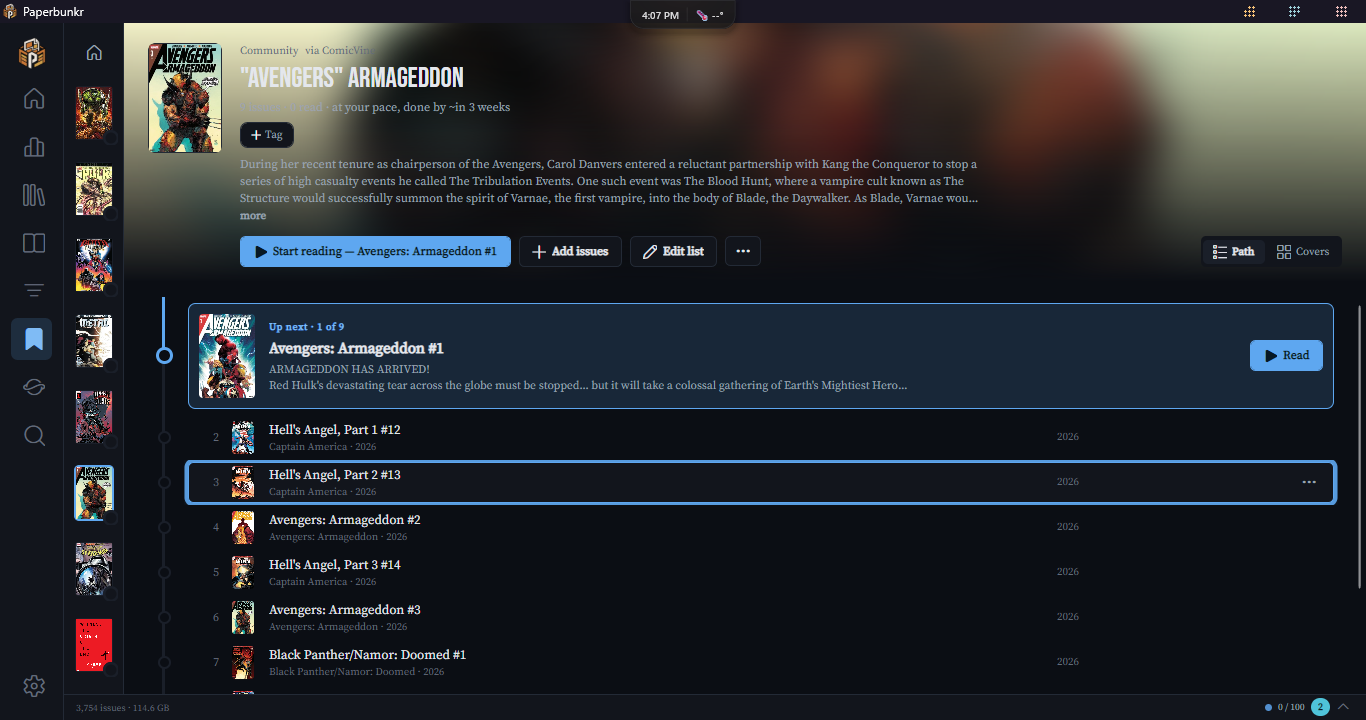Image resolution: width=1366 pixels, height=720 pixels.
Task: Expand the bottom panel with the up chevron
Action: tap(1344, 707)
